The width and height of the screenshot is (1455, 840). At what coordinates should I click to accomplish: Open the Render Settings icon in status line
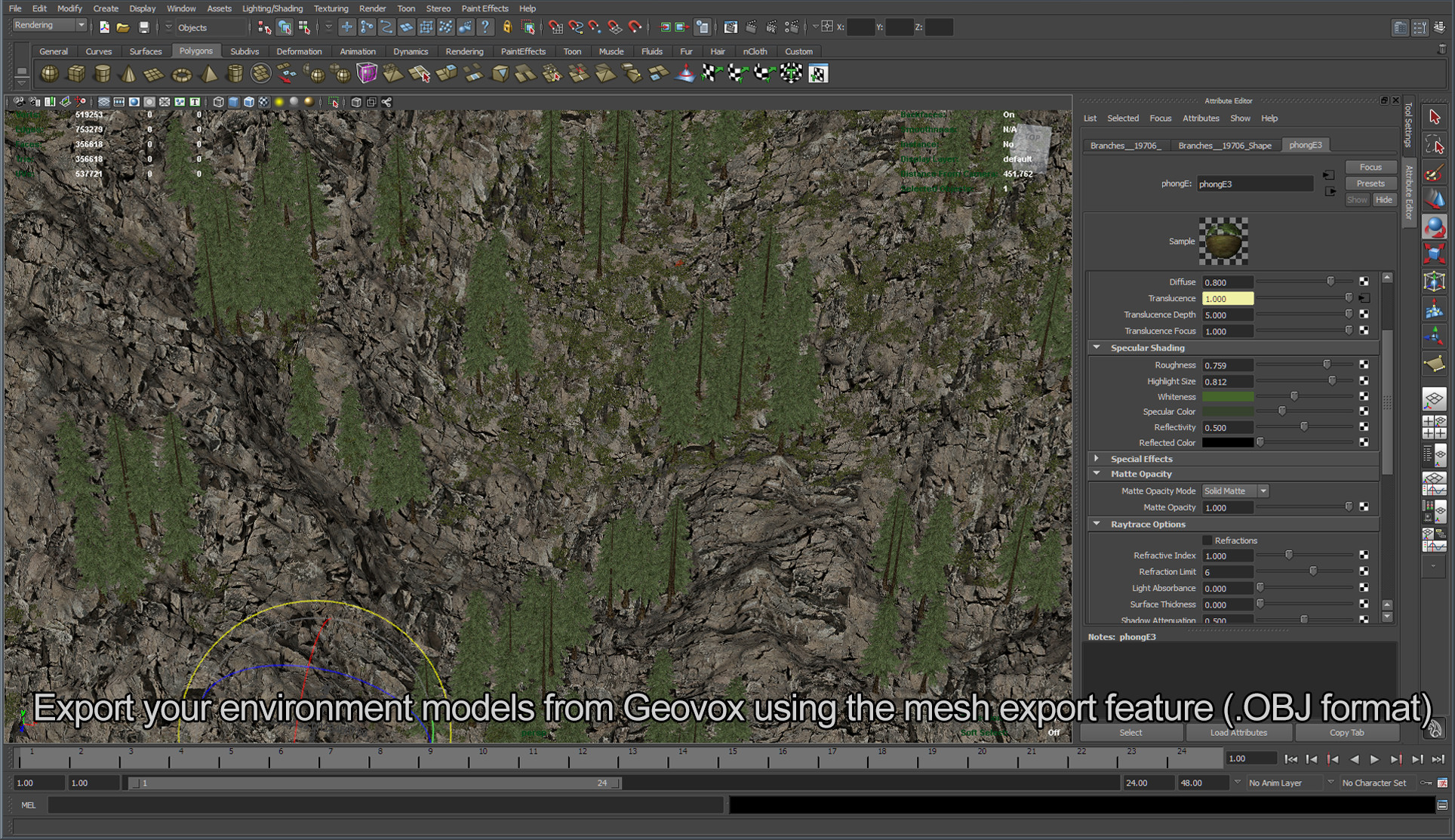pos(792,26)
